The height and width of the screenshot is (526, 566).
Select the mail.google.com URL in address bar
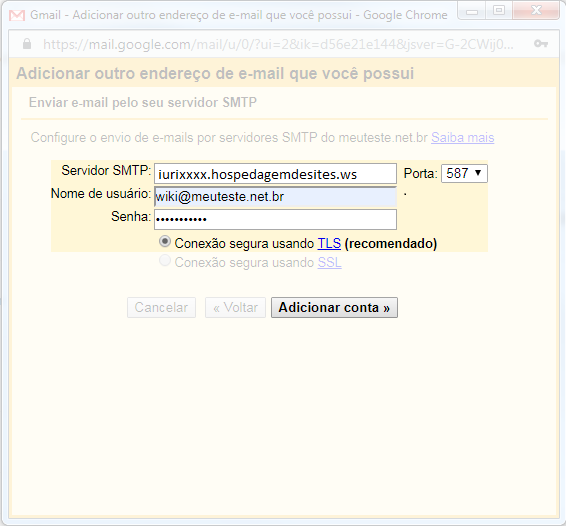click(278, 44)
